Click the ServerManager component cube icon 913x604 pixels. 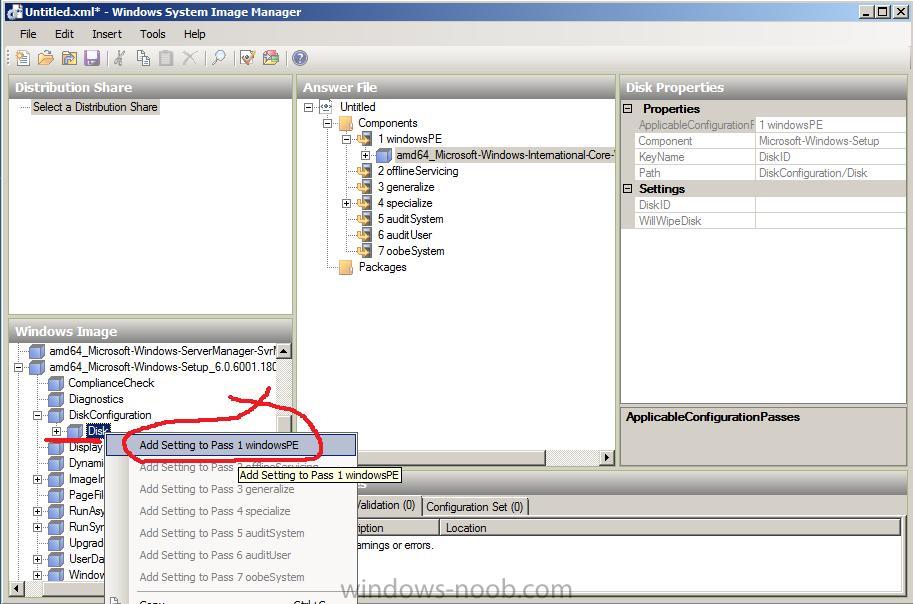[x=37, y=351]
